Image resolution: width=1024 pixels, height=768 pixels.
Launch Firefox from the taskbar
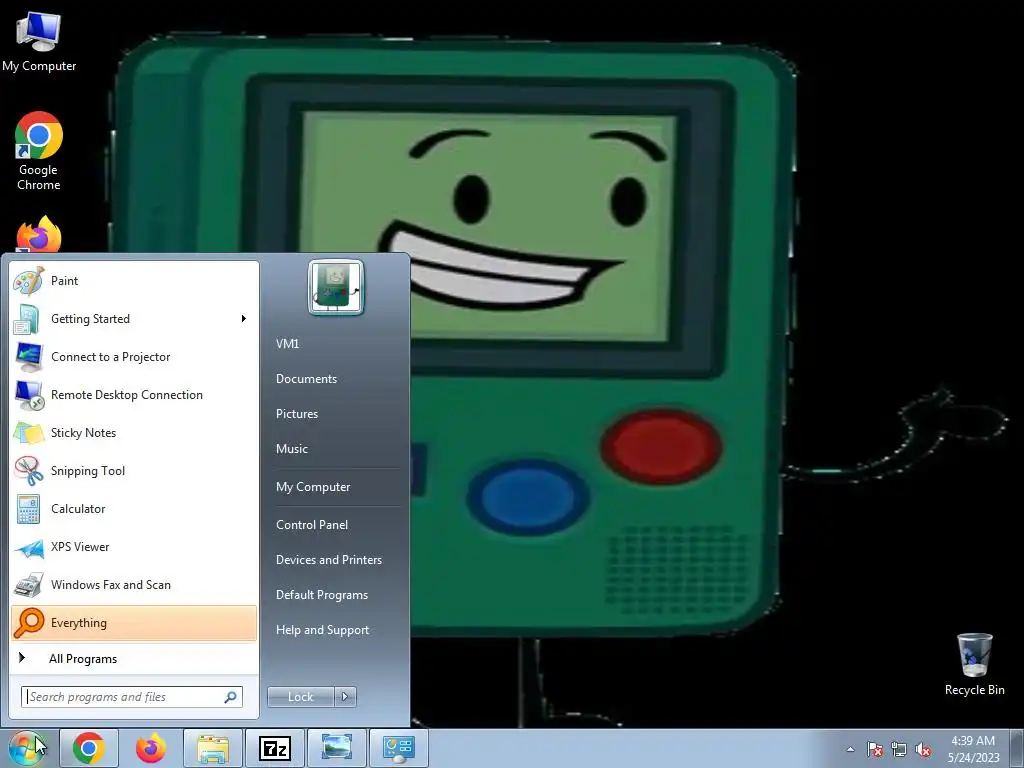tap(150, 748)
